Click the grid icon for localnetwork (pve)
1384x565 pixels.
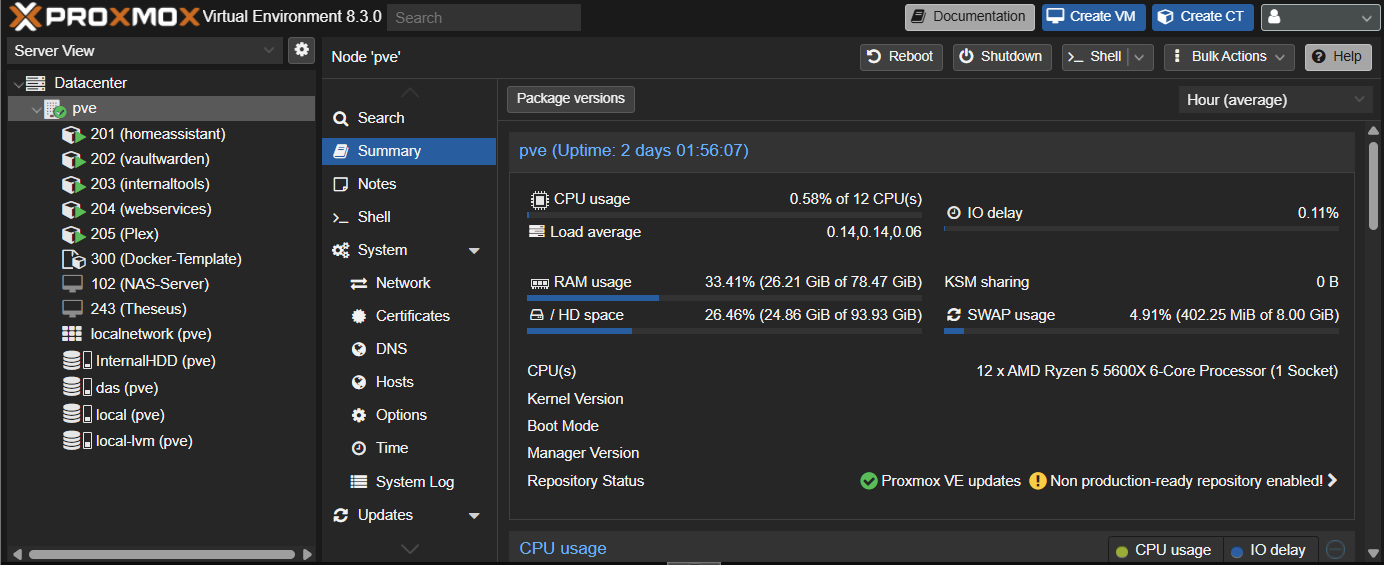[72, 334]
